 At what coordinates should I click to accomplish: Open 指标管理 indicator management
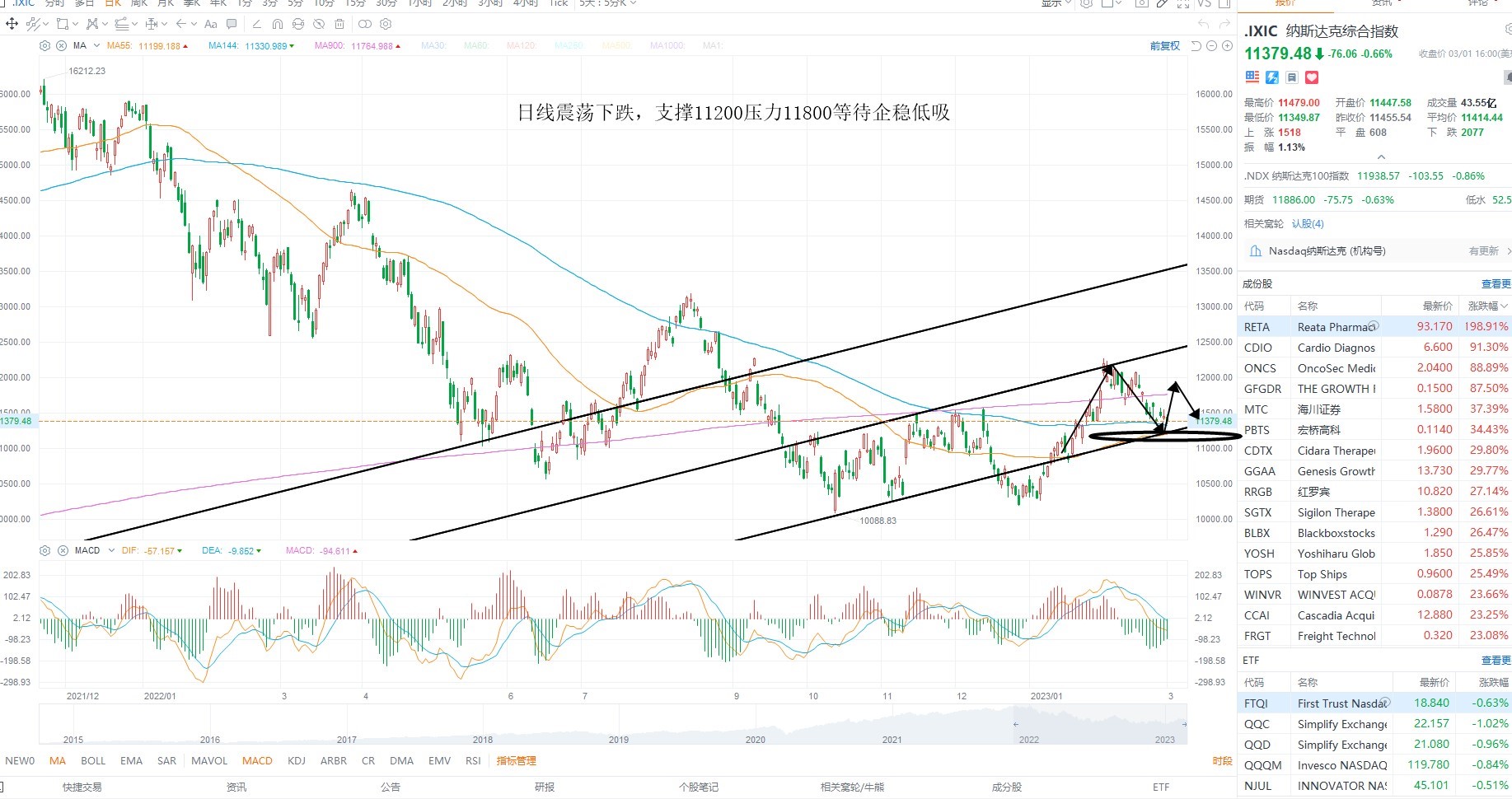tap(517, 761)
